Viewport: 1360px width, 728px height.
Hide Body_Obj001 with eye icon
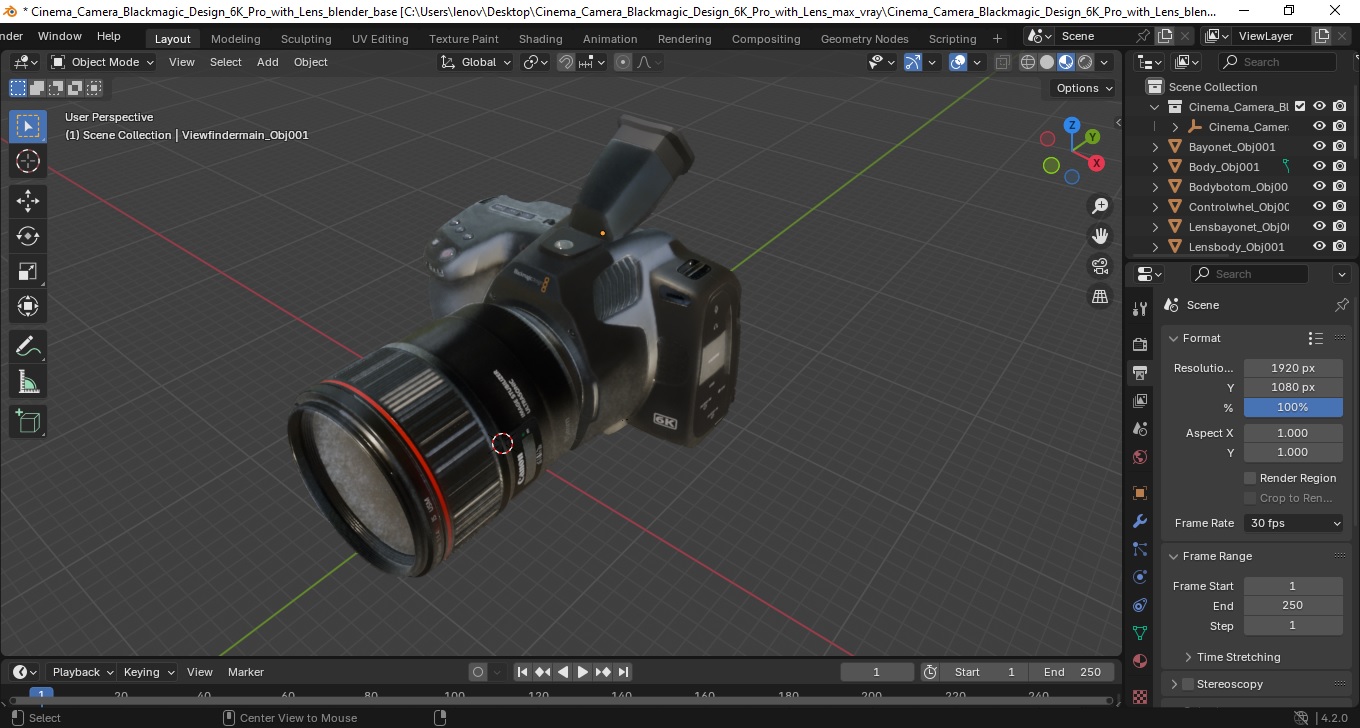(1319, 167)
